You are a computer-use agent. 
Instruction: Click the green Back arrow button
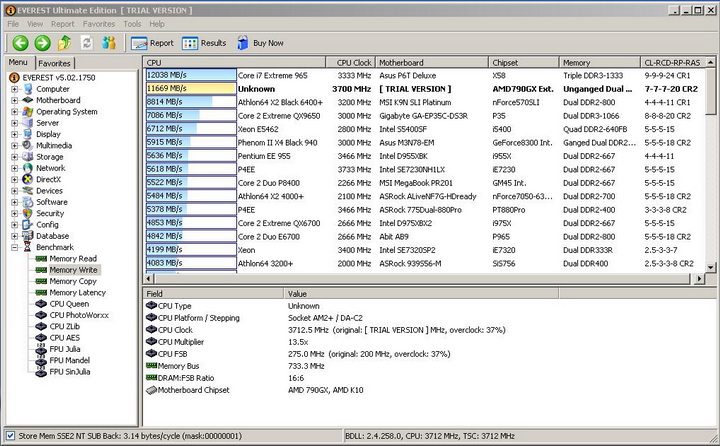tap(20, 43)
